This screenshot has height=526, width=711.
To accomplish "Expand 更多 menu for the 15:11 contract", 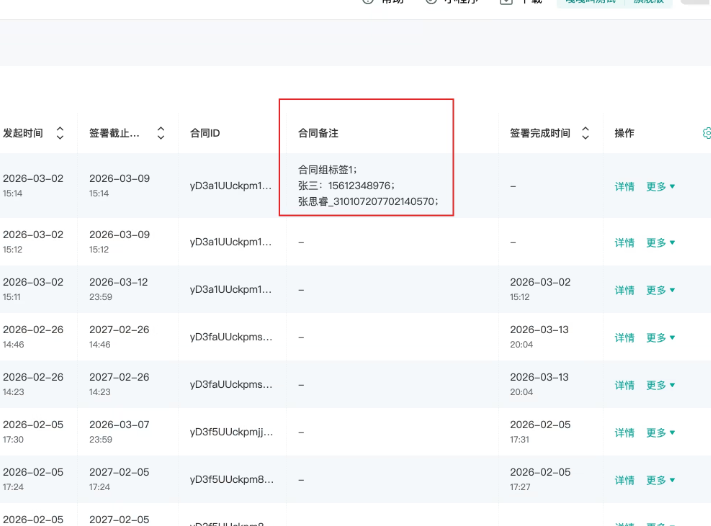I will coord(661,290).
